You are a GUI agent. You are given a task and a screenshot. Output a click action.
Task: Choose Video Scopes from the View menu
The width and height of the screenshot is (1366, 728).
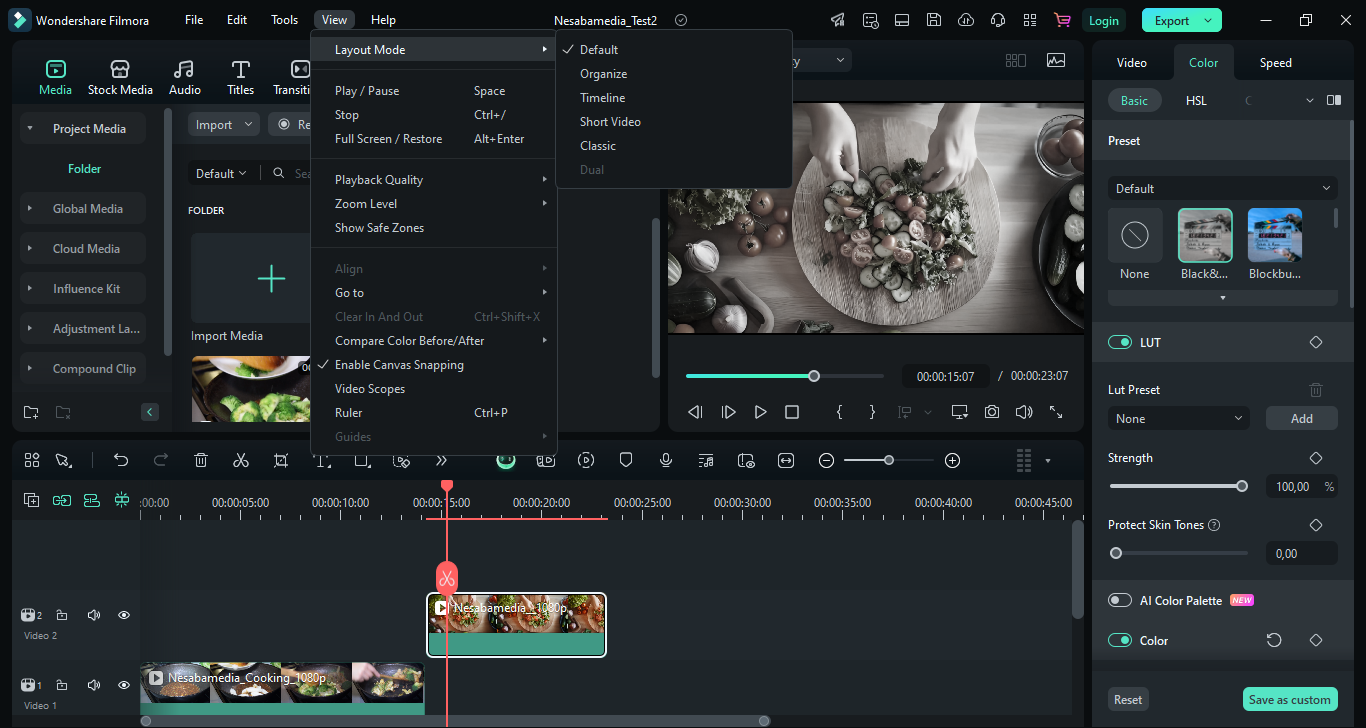(370, 389)
